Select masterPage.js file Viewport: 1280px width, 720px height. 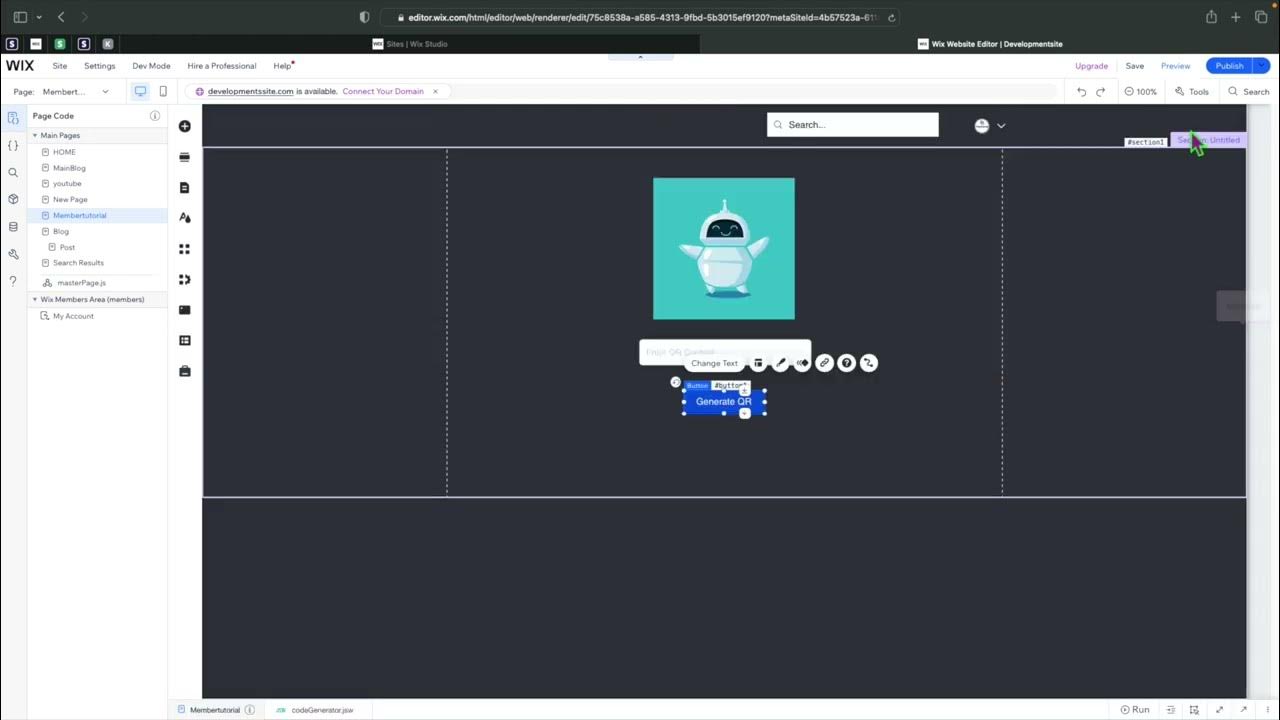81,283
